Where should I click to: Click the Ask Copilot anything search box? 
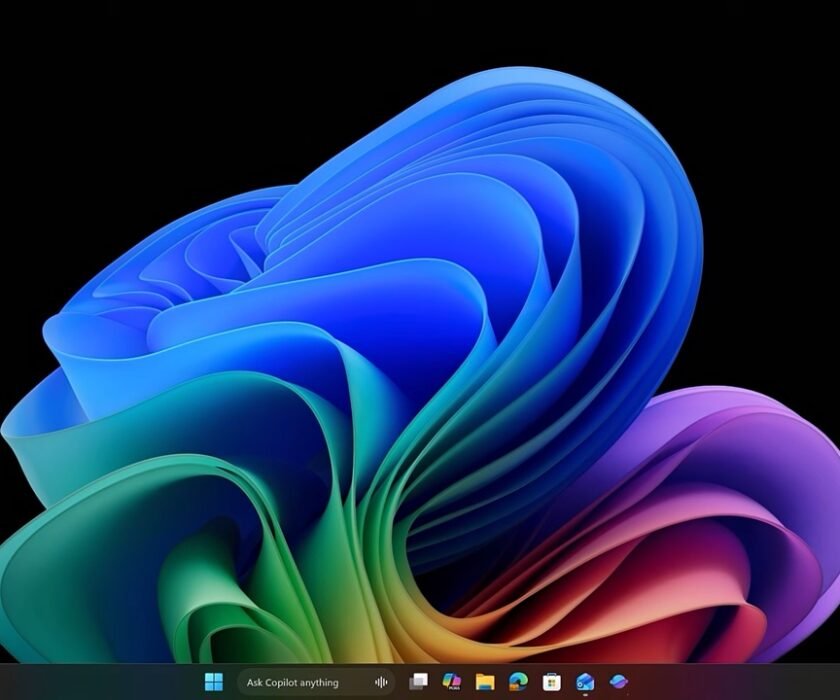tap(316, 682)
